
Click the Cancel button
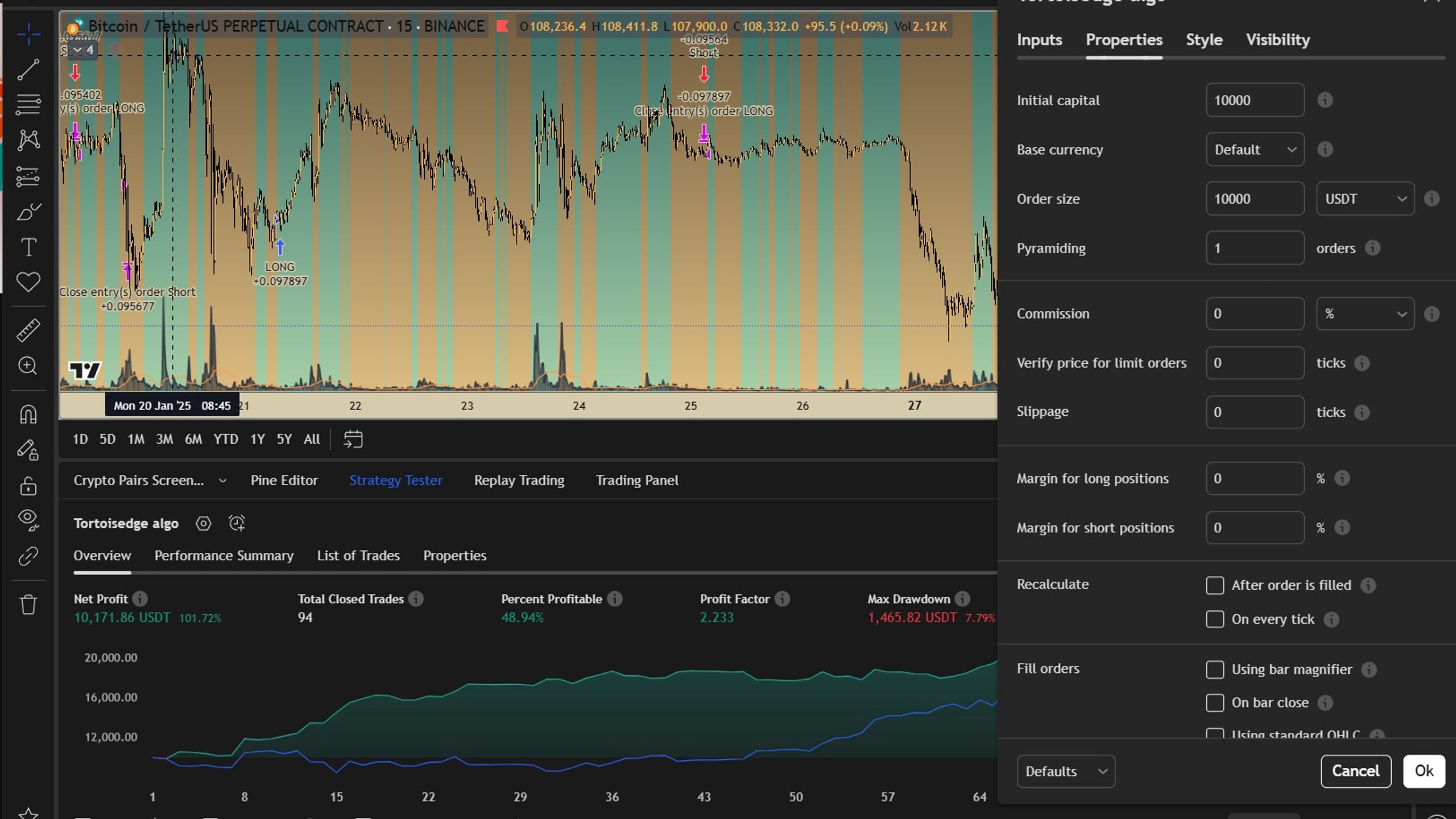[x=1356, y=771]
